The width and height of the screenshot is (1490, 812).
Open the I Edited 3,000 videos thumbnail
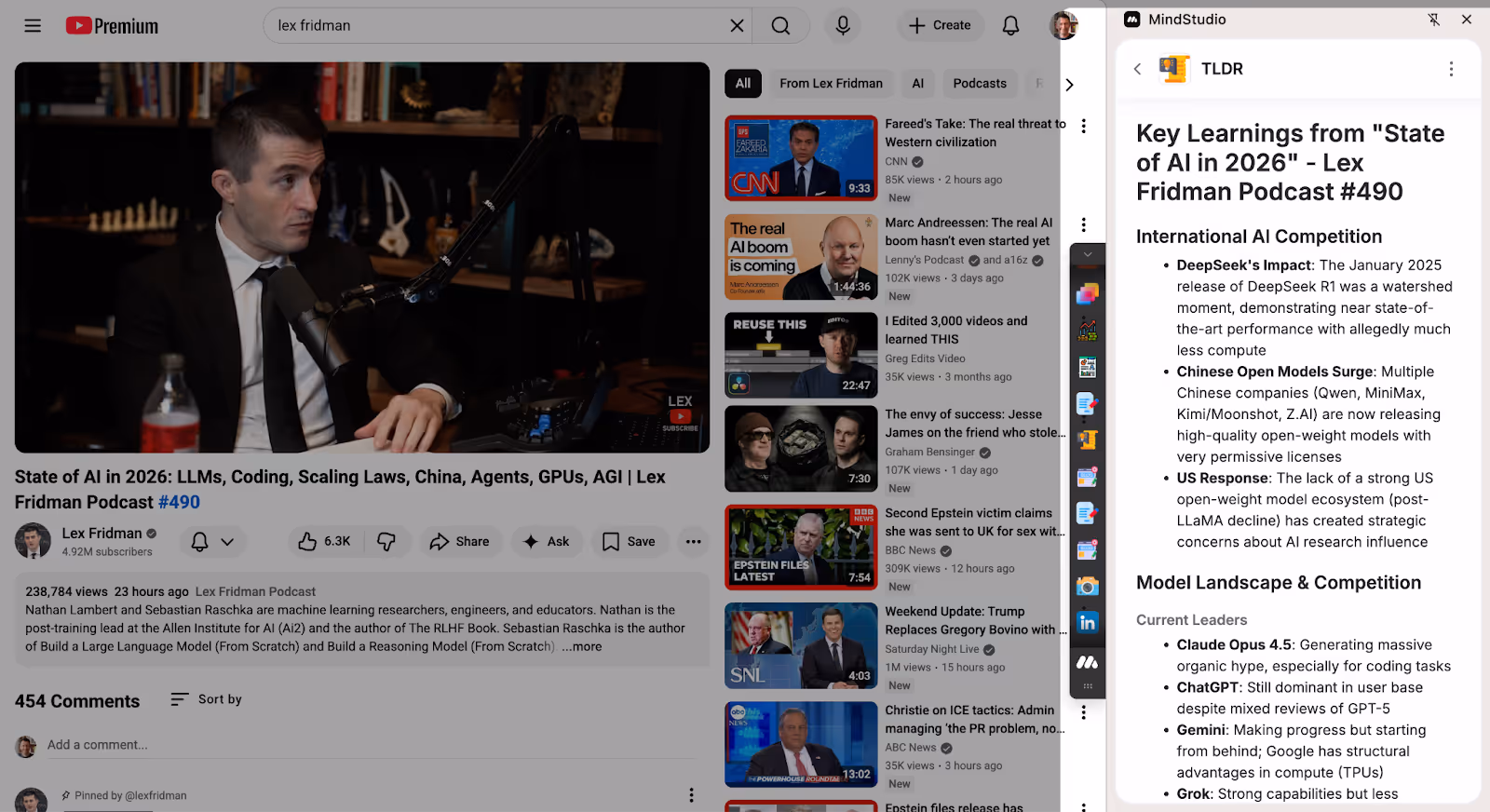tap(801, 355)
